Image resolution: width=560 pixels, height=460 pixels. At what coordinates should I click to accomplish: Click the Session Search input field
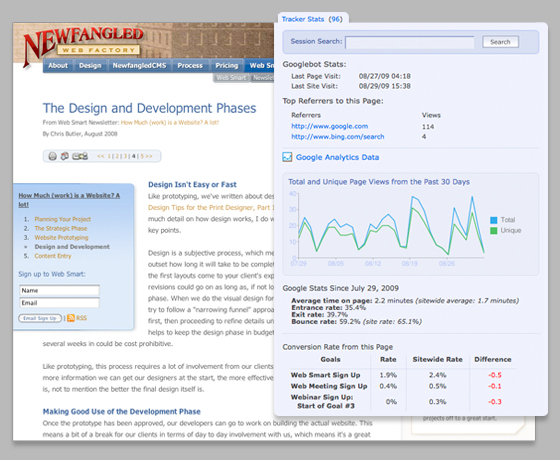(410, 42)
